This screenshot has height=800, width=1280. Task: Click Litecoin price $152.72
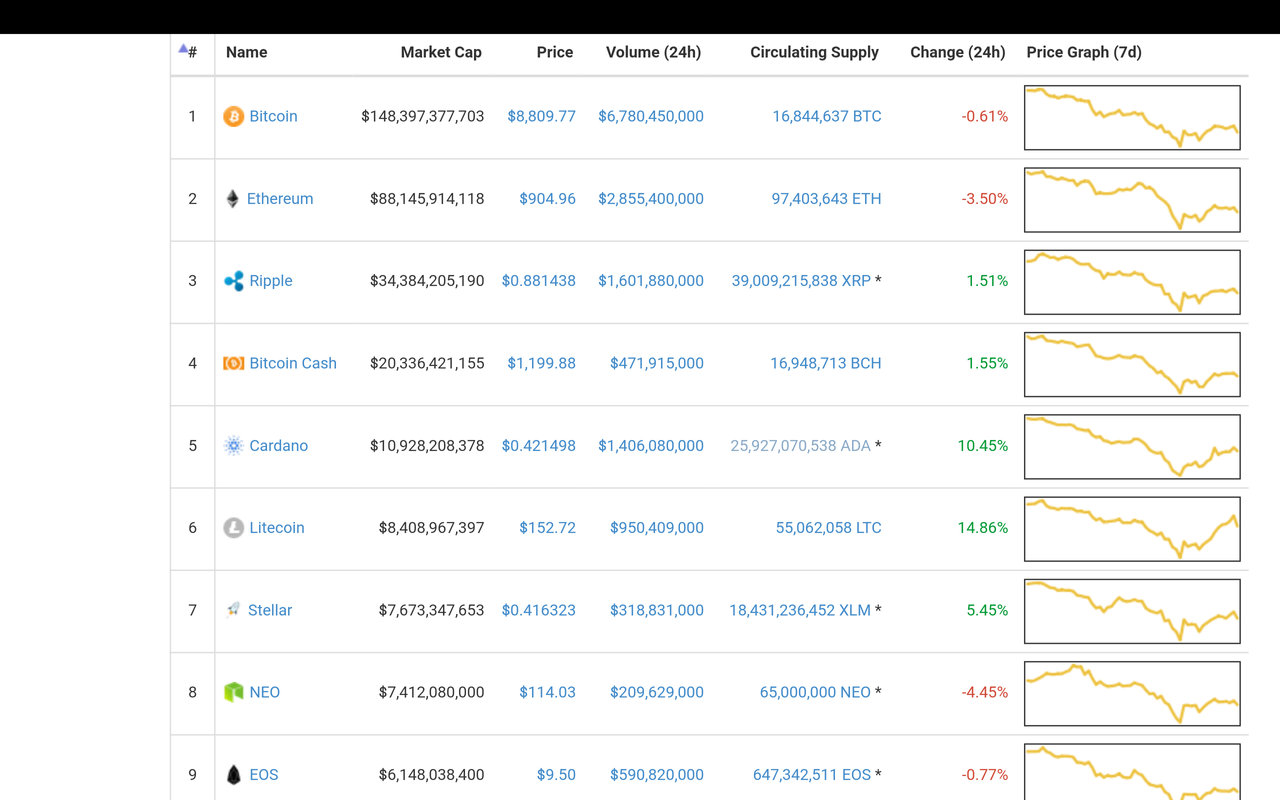click(x=547, y=528)
